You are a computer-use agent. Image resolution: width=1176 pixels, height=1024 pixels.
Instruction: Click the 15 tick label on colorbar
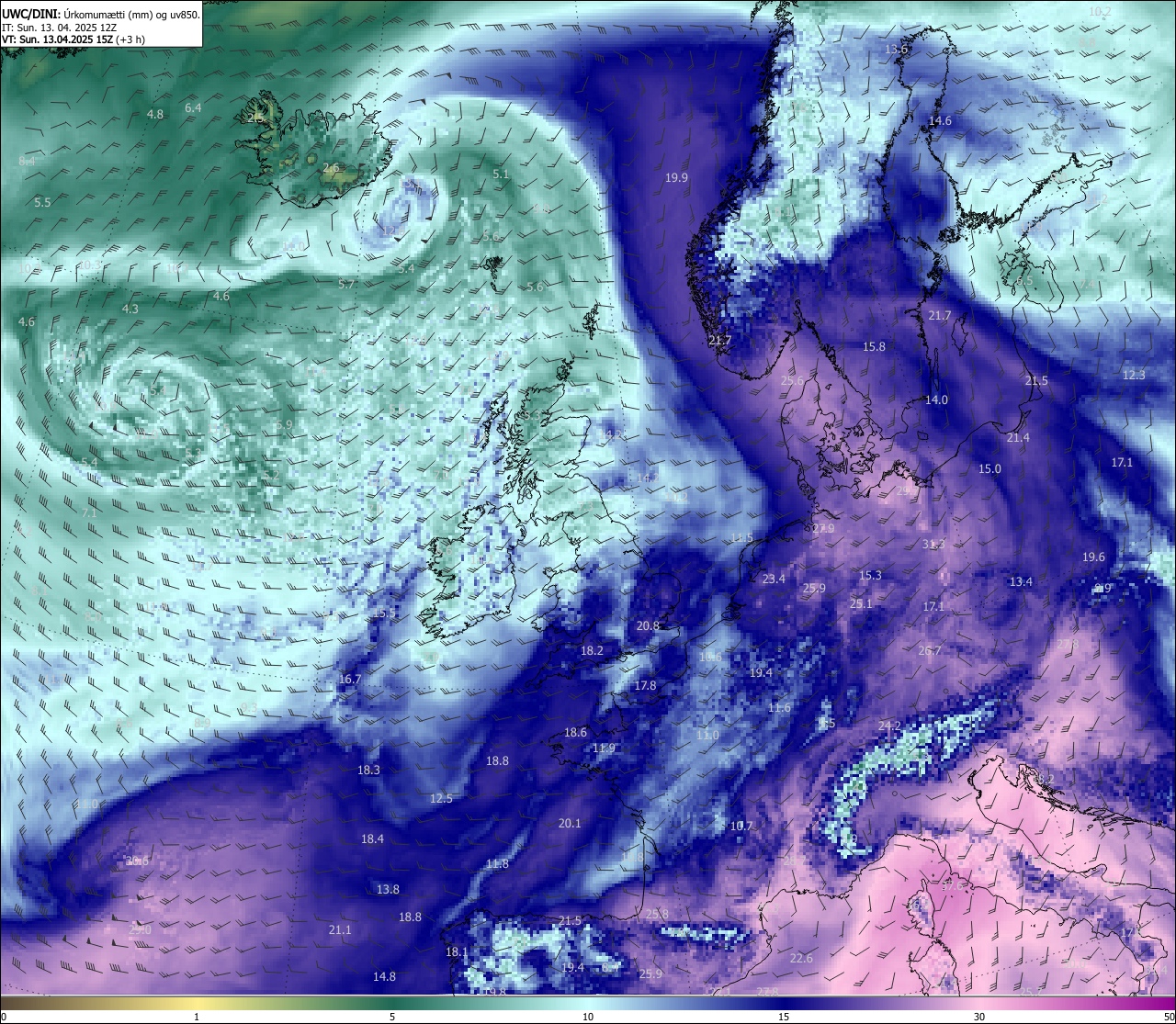pyautogui.click(x=784, y=1016)
